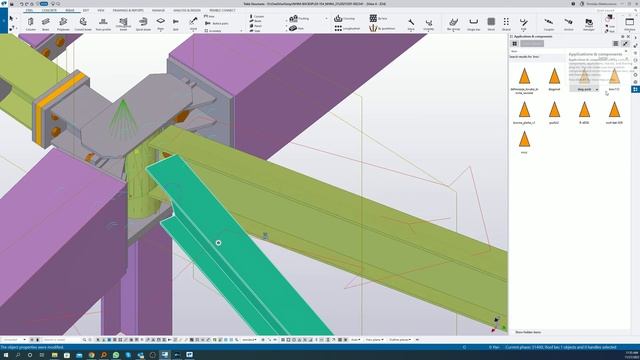
Task: Clear the component catalog search text
Action: pos(626,51)
